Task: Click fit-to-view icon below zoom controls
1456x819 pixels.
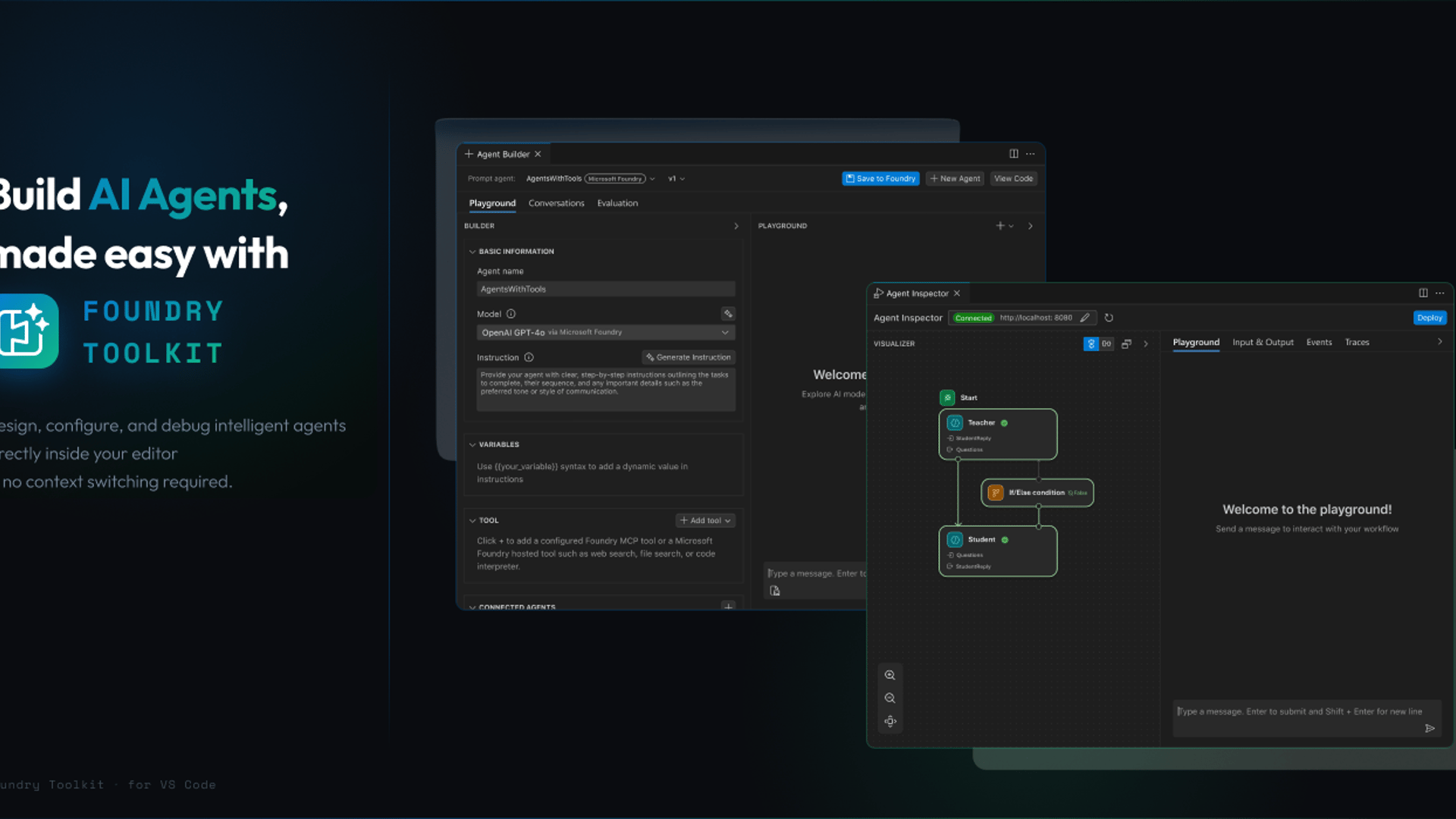Action: pyautogui.click(x=890, y=721)
